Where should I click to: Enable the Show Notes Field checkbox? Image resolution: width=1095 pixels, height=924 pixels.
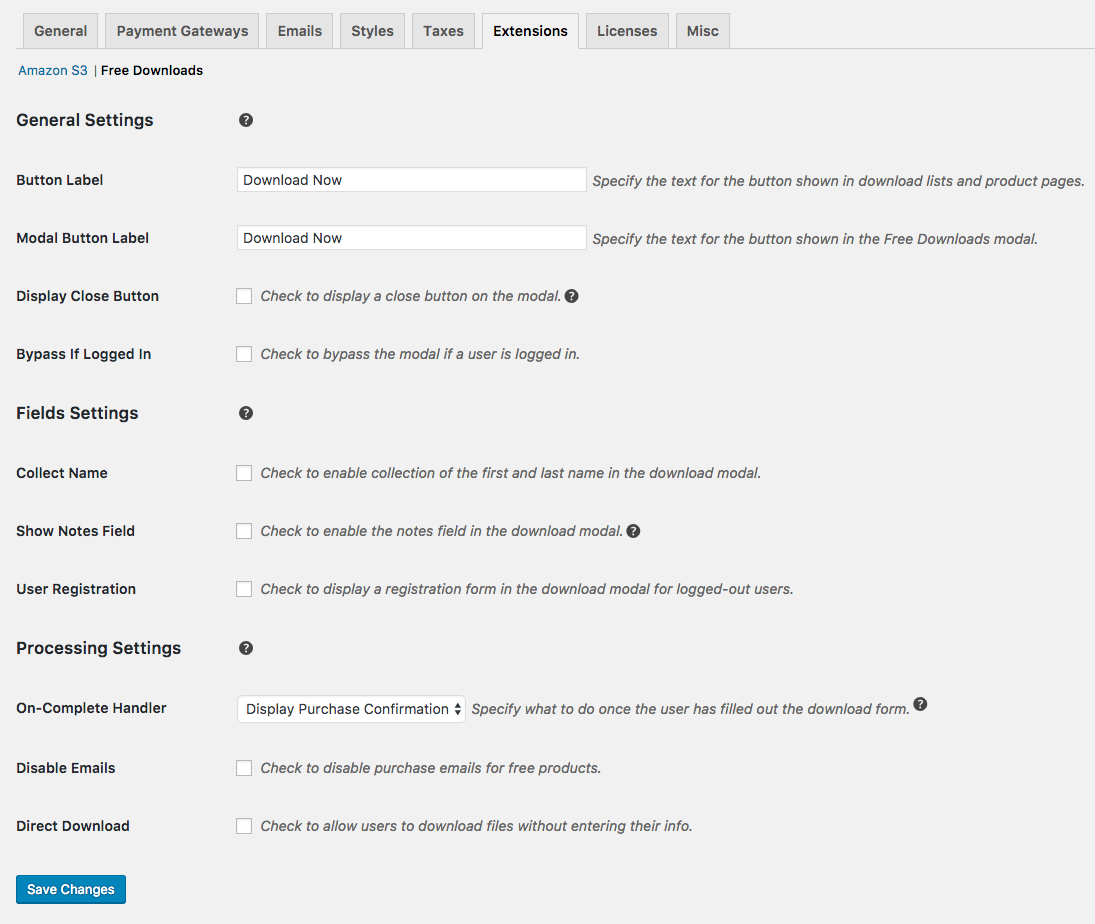tap(244, 531)
